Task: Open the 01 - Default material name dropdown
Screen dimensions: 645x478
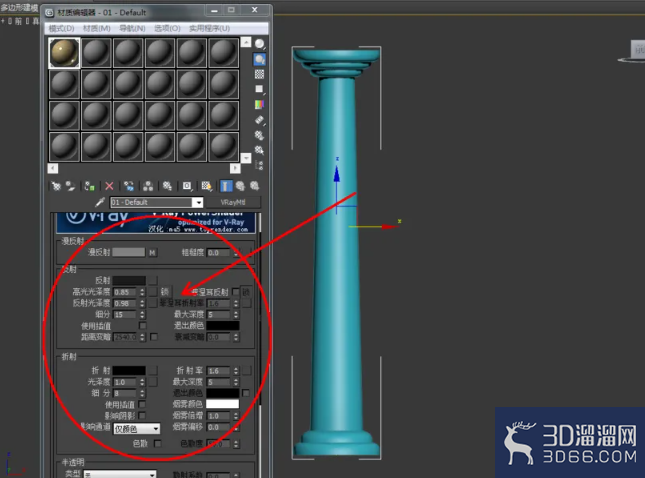Action: (198, 202)
